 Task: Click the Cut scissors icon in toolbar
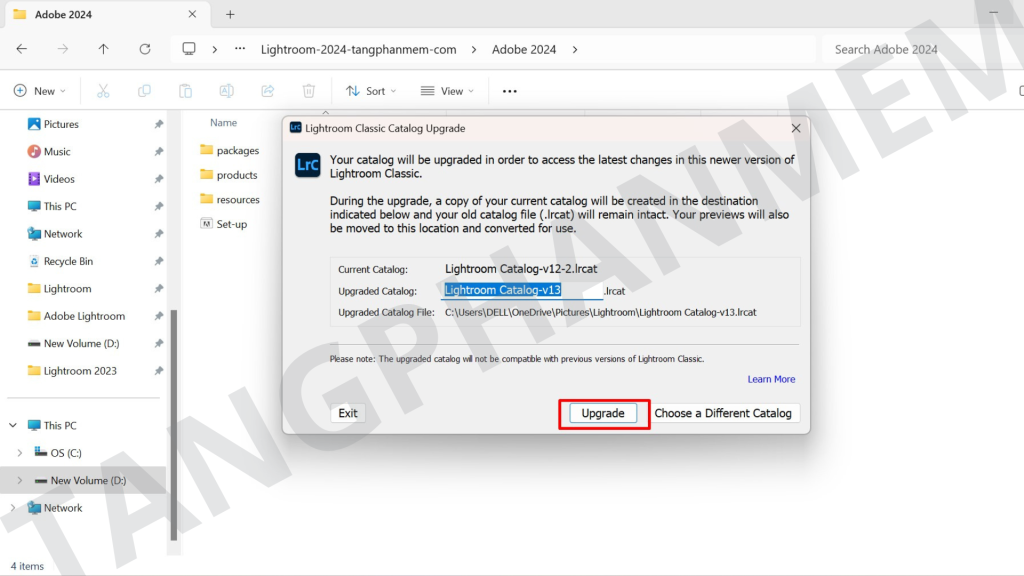[x=102, y=91]
